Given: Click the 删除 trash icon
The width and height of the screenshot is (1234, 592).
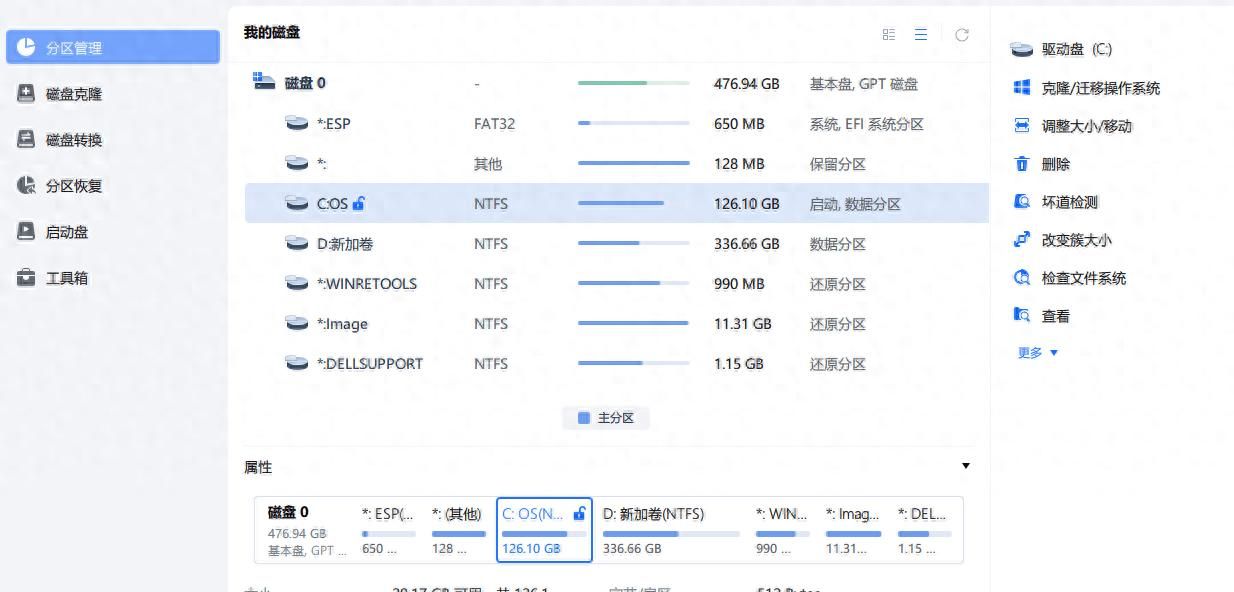Looking at the screenshot, I should click(x=1021, y=164).
